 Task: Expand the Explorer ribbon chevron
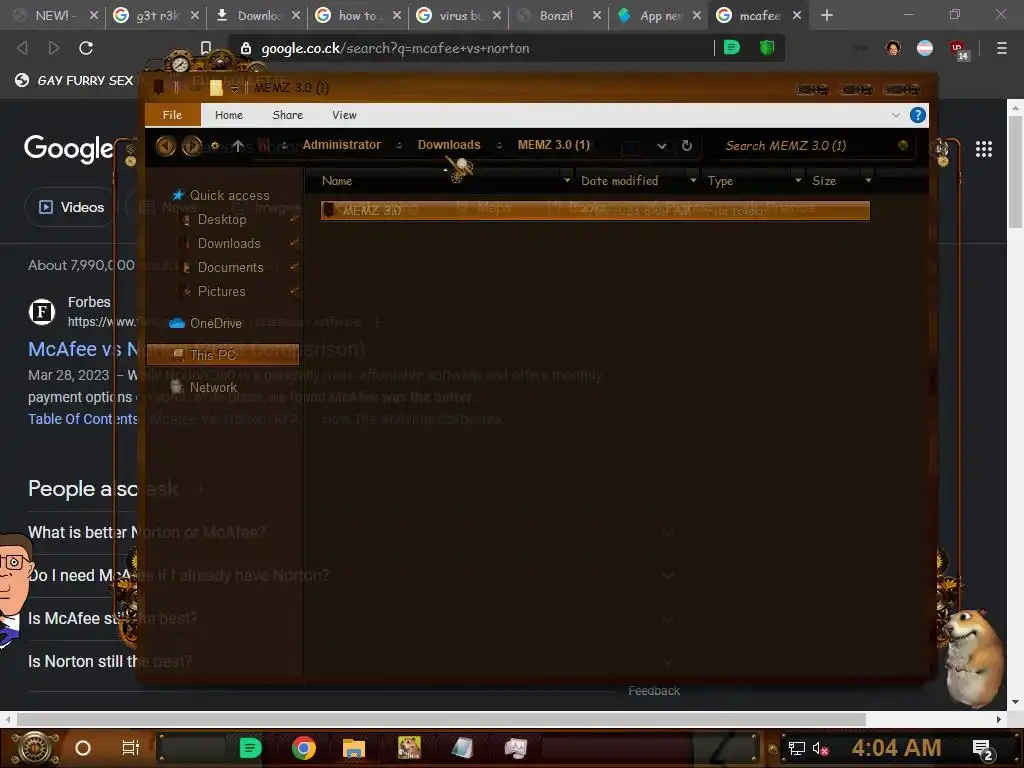(895, 115)
